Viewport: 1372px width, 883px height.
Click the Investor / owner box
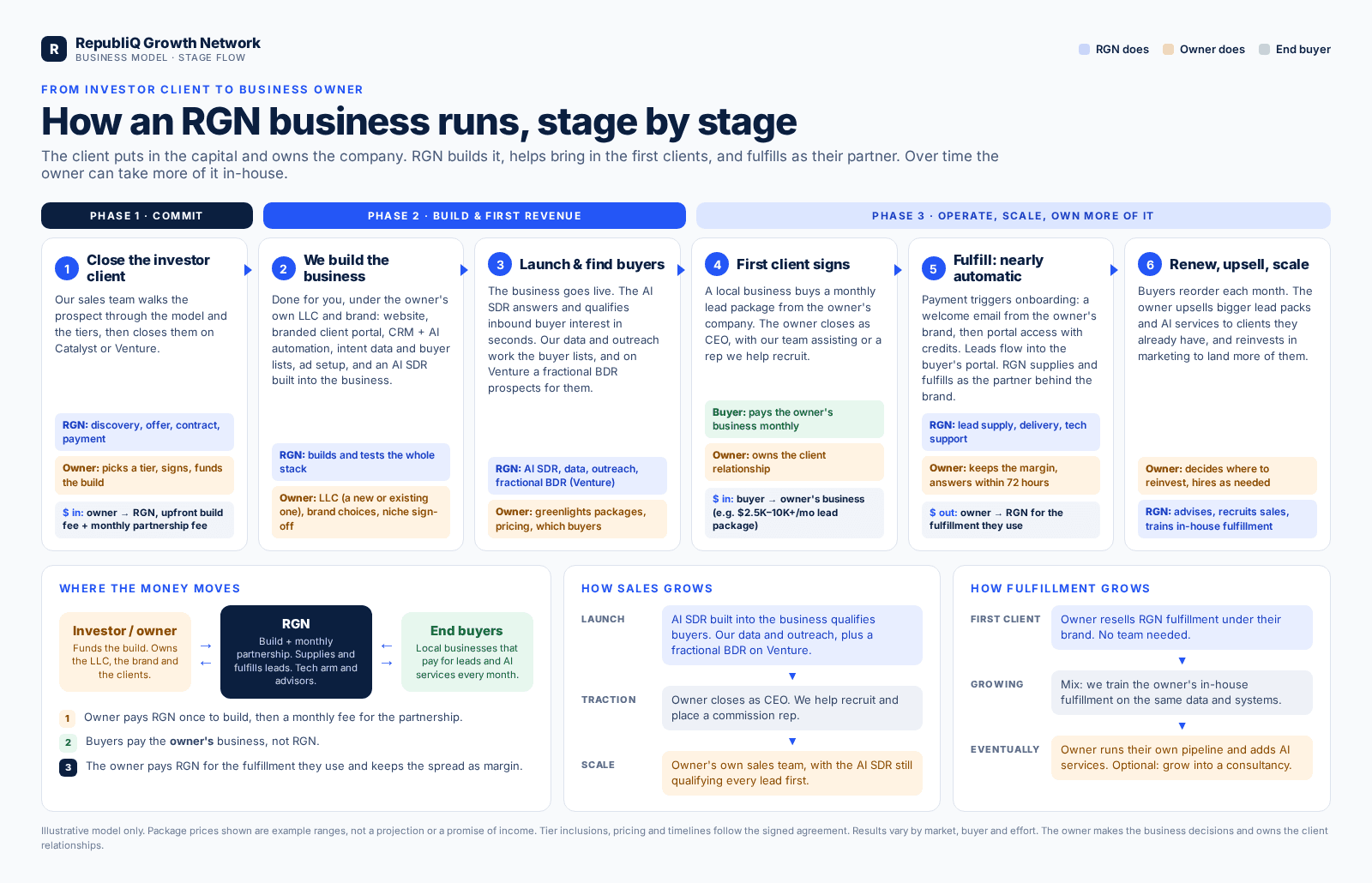(125, 652)
